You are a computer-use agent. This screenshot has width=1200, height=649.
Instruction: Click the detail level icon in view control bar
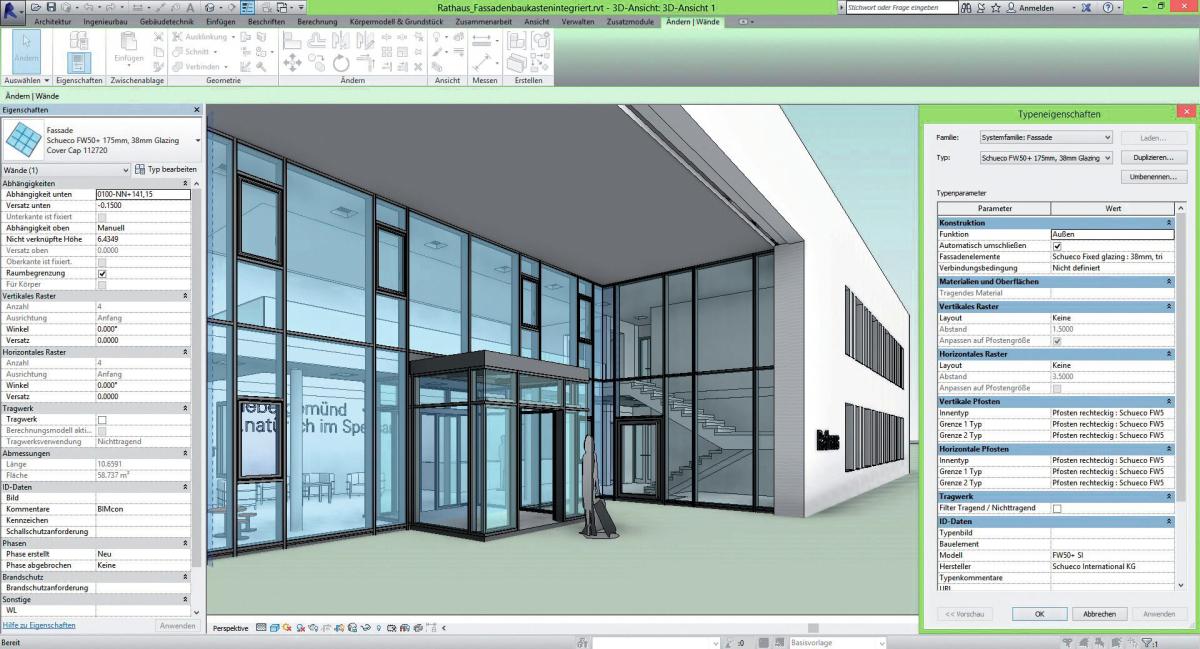click(x=261, y=627)
